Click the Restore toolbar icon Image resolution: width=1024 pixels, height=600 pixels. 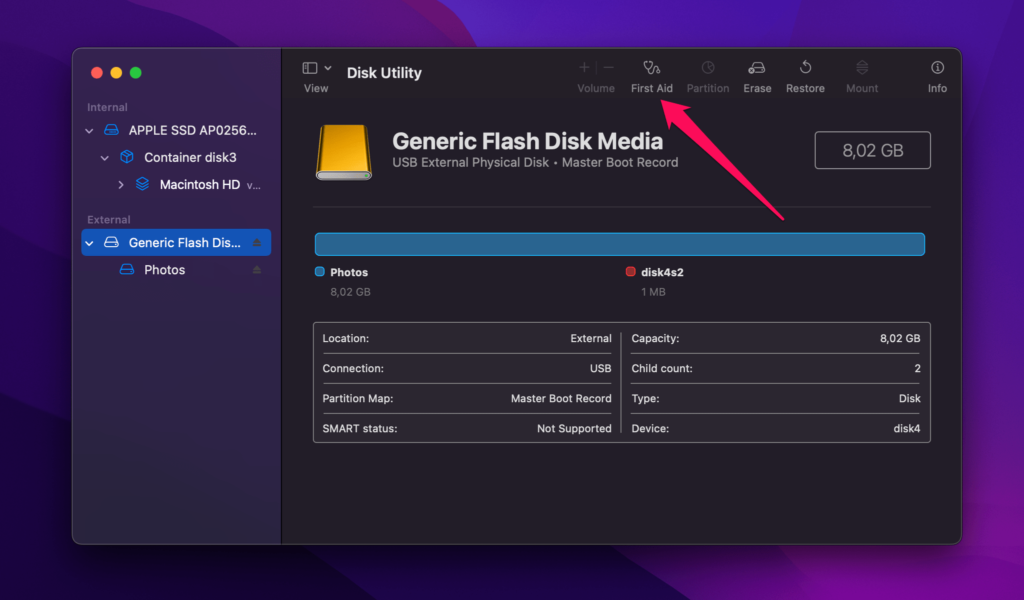pyautogui.click(x=805, y=68)
